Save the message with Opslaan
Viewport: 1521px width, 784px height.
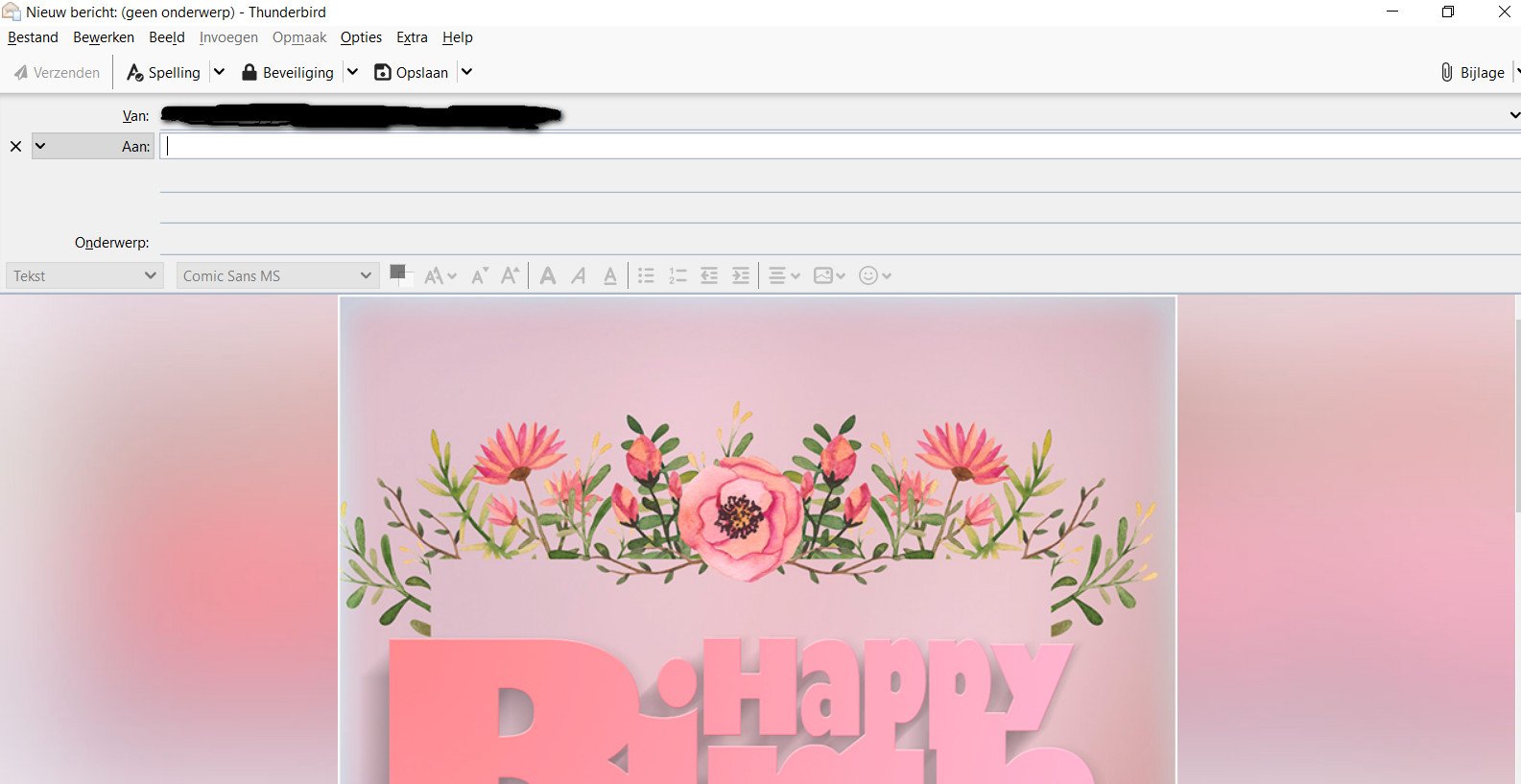(x=411, y=72)
